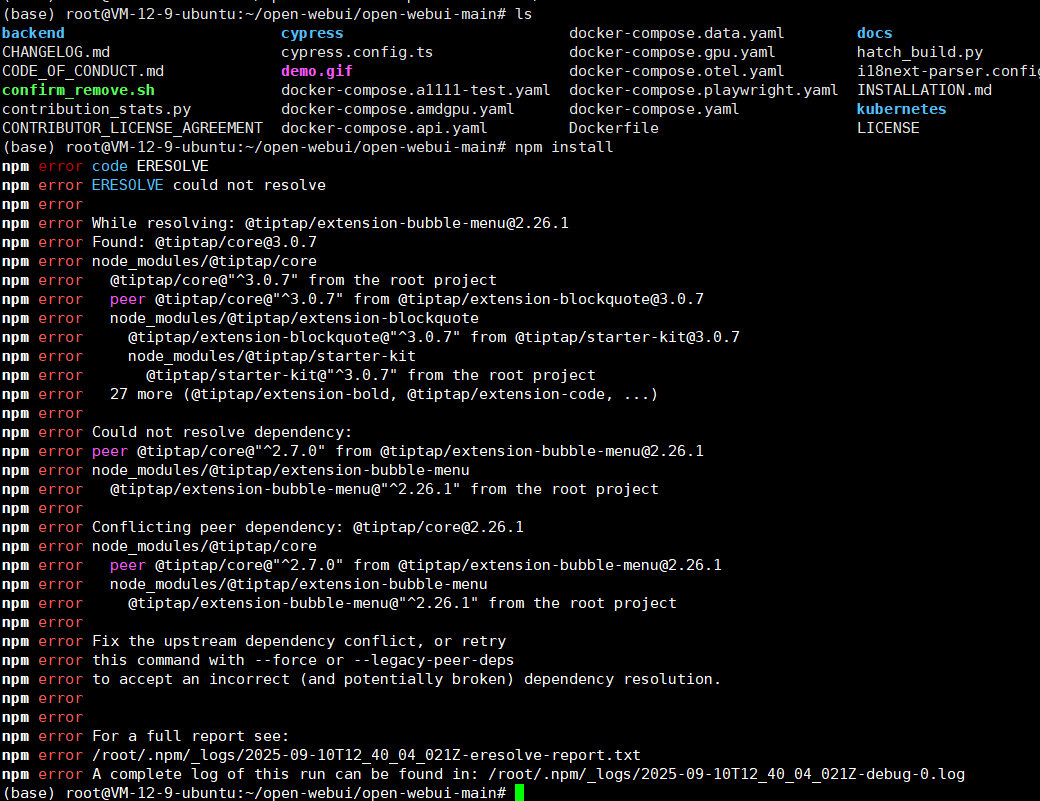Screen dimensions: 1040x801
Task: Click 'docker-compose.data.yaml' file name
Action: tap(677, 33)
